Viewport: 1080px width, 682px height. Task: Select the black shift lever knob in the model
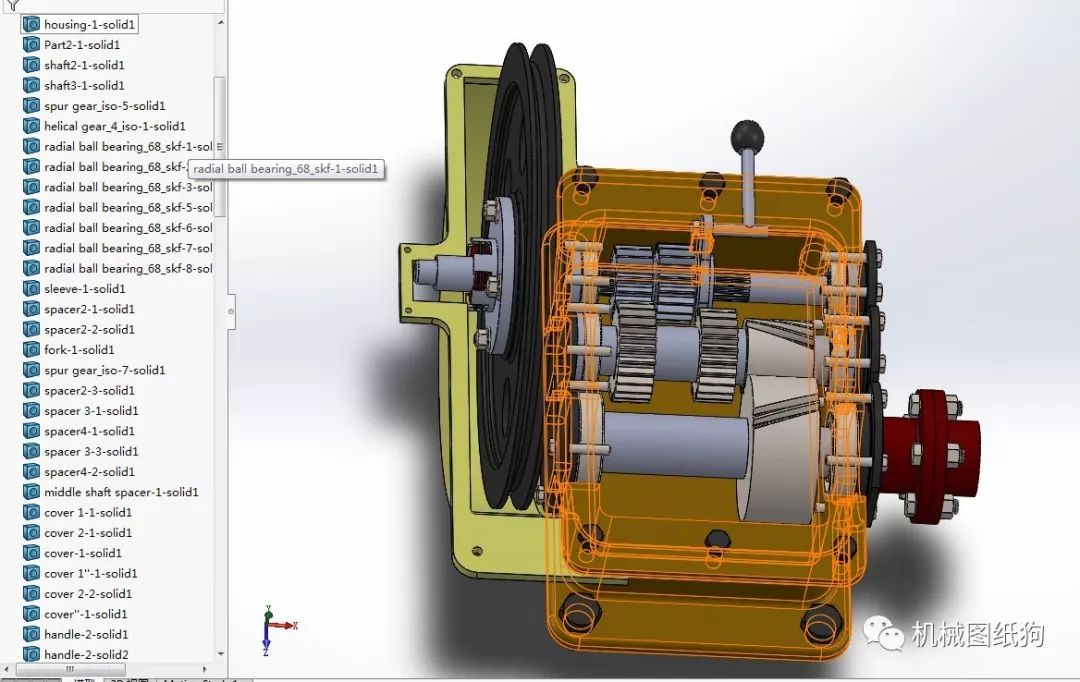(x=747, y=136)
